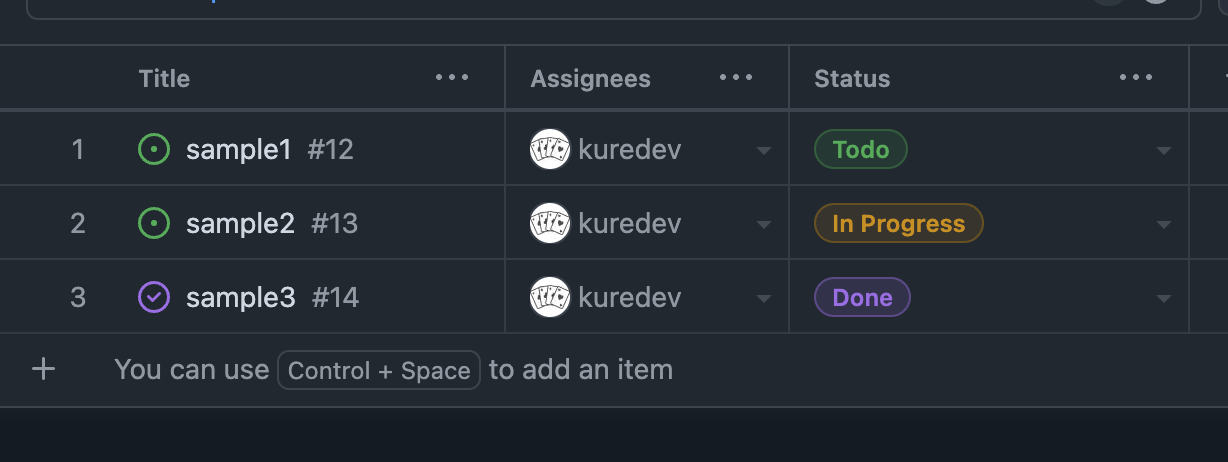This screenshot has width=1228, height=462.
Task: Click the closed issue icon for sample3
Action: pyautogui.click(x=153, y=298)
